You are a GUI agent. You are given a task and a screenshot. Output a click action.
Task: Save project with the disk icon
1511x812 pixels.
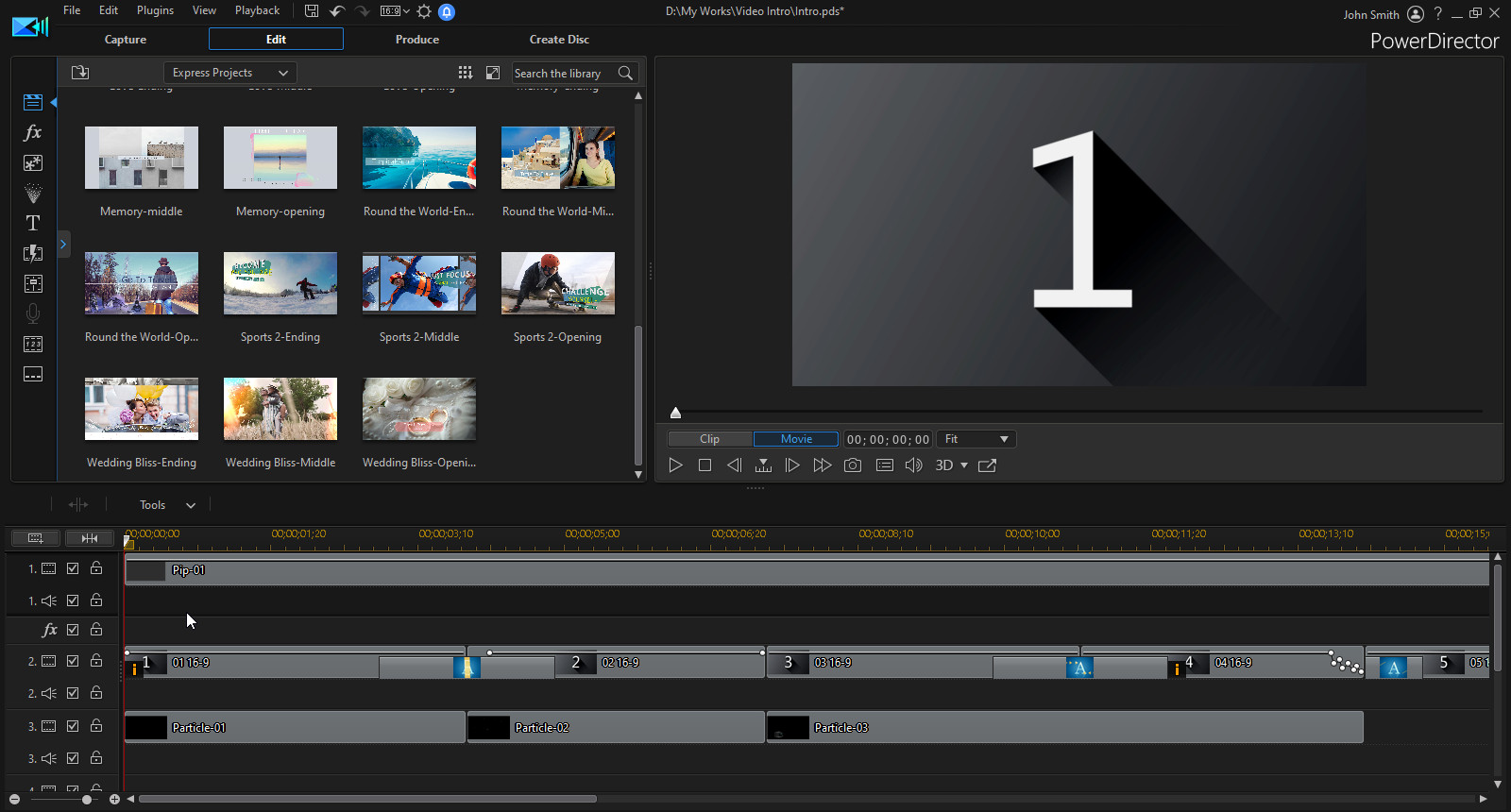point(312,11)
